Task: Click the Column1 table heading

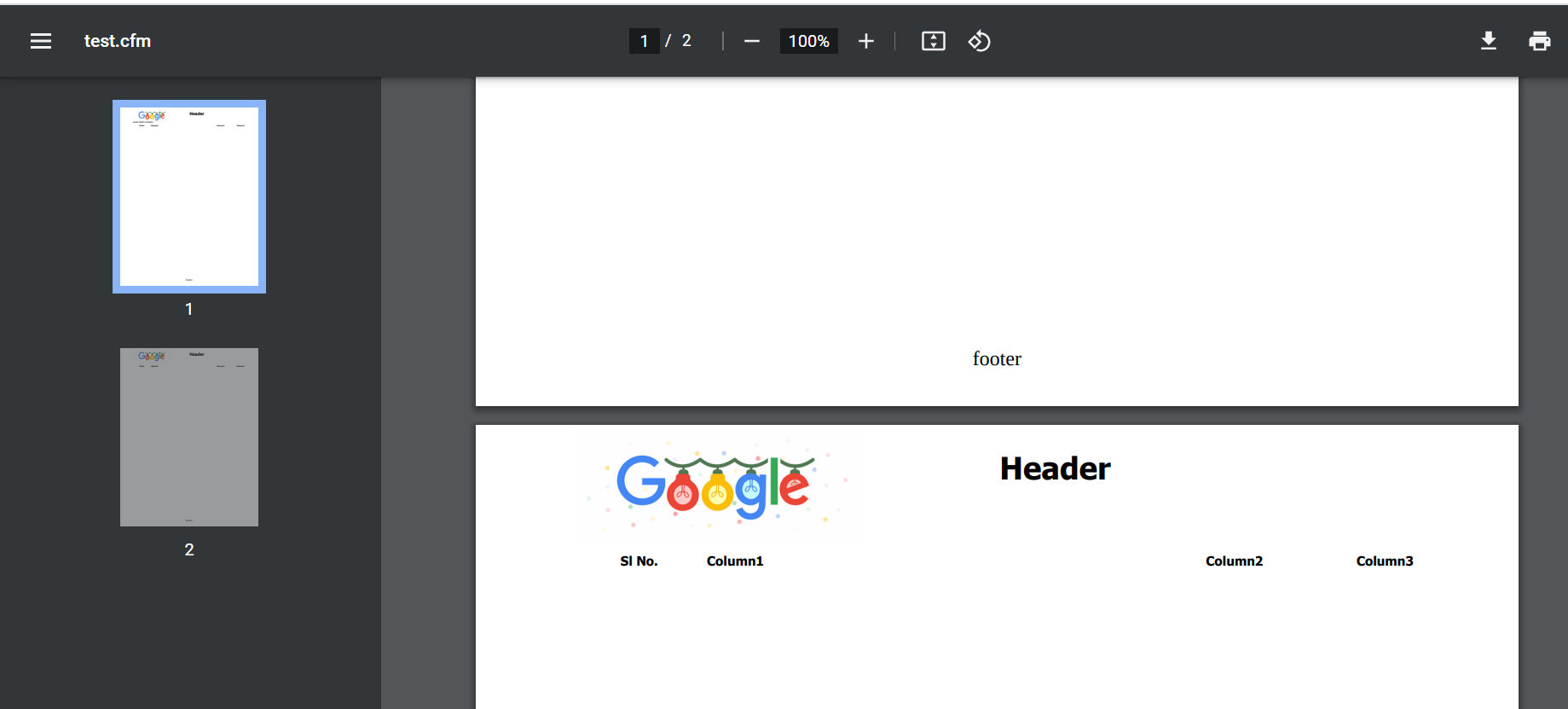Action: click(735, 561)
